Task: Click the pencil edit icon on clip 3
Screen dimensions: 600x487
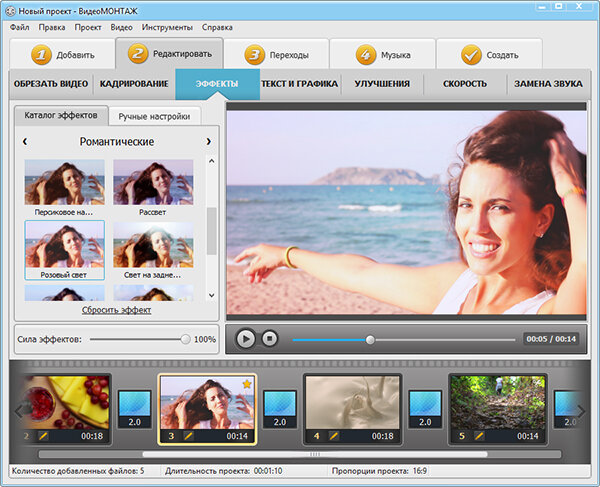Action: tap(188, 436)
